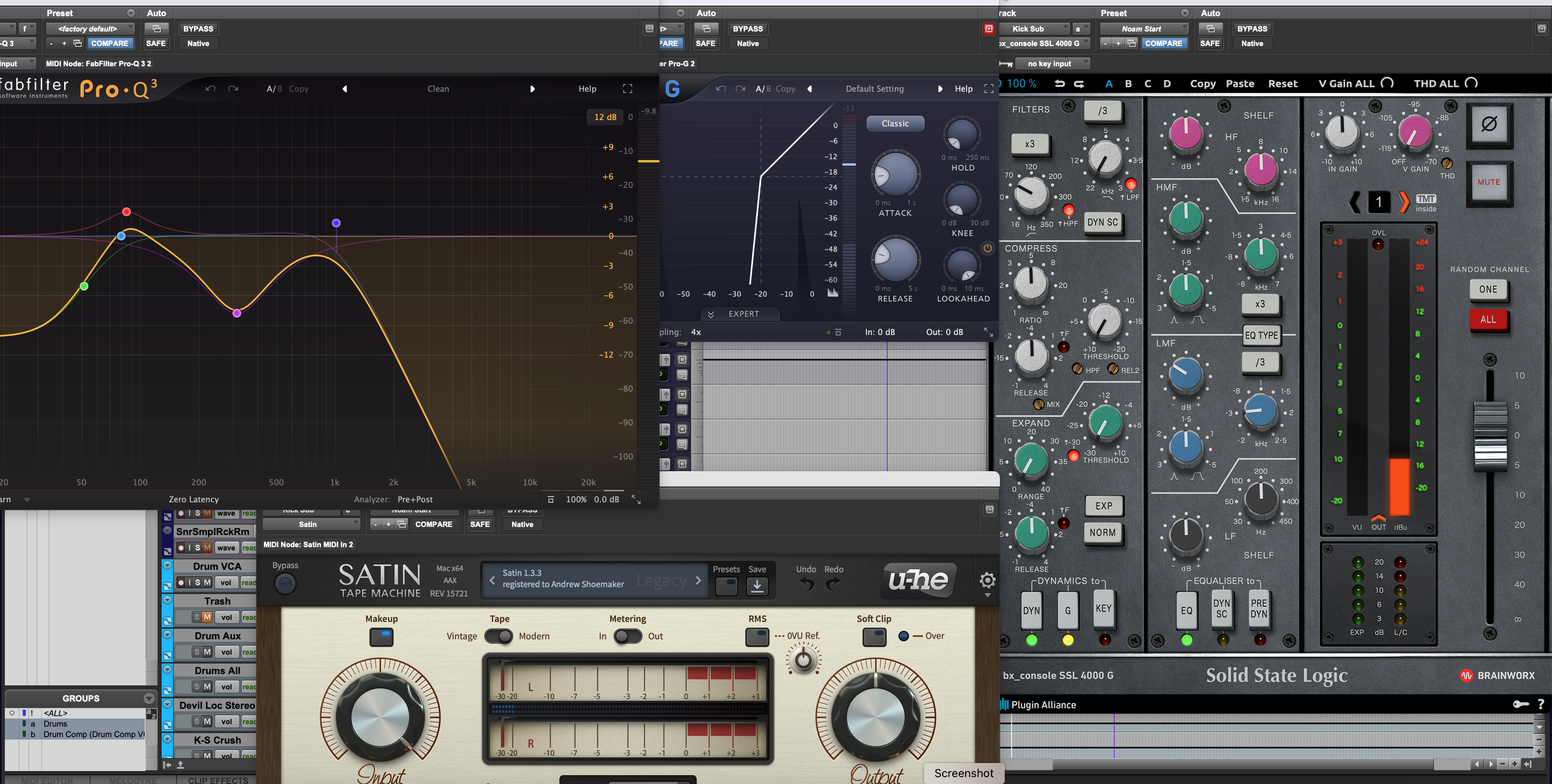Go to next preset in Pro-Q 3
Viewport: 1552px width, 784px height.
pyautogui.click(x=532, y=89)
